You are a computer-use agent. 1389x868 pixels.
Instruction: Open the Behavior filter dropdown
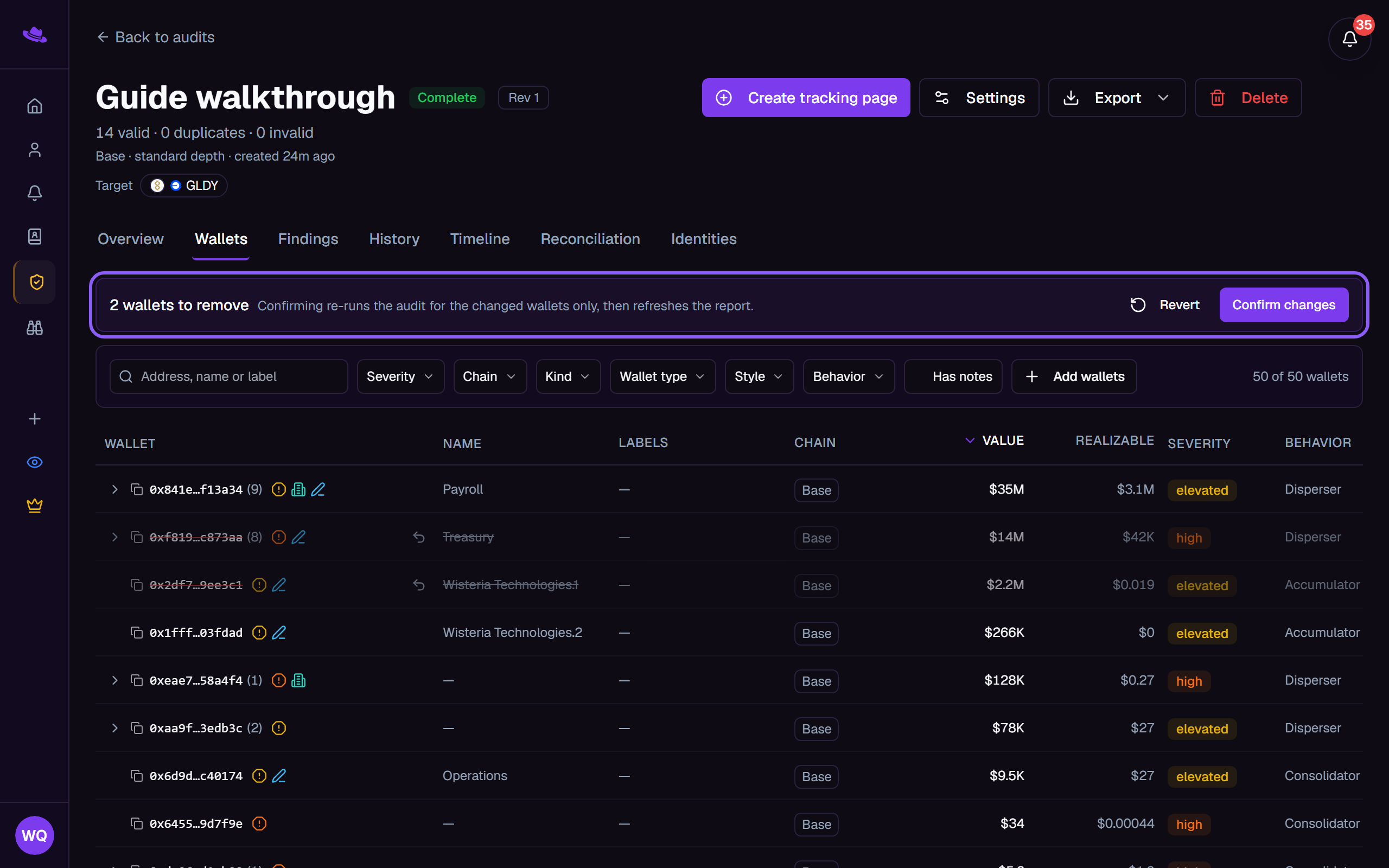(x=849, y=376)
